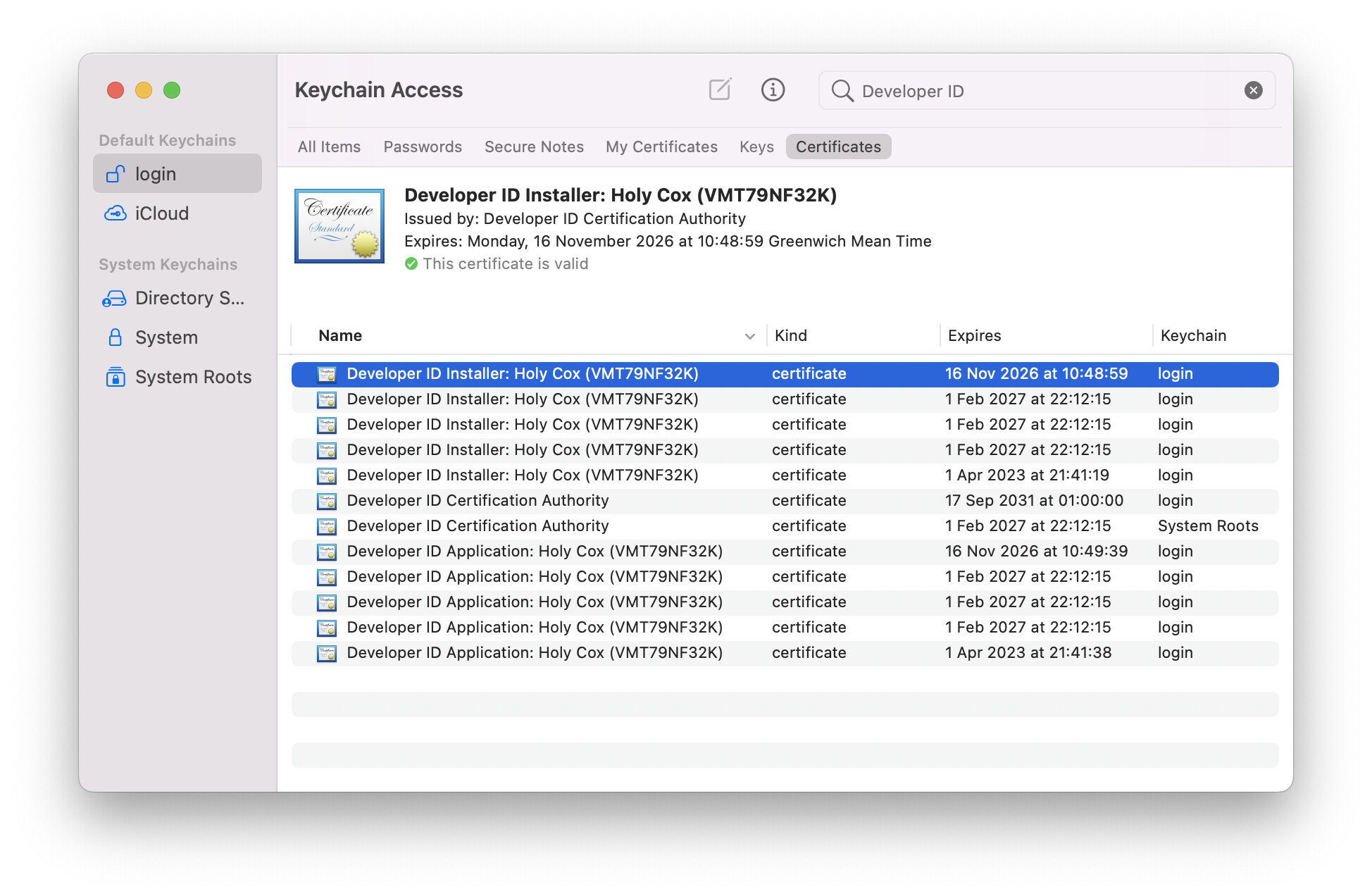The image size is (1372, 896).
Task: Select the System keychain lock icon
Action: (x=116, y=337)
